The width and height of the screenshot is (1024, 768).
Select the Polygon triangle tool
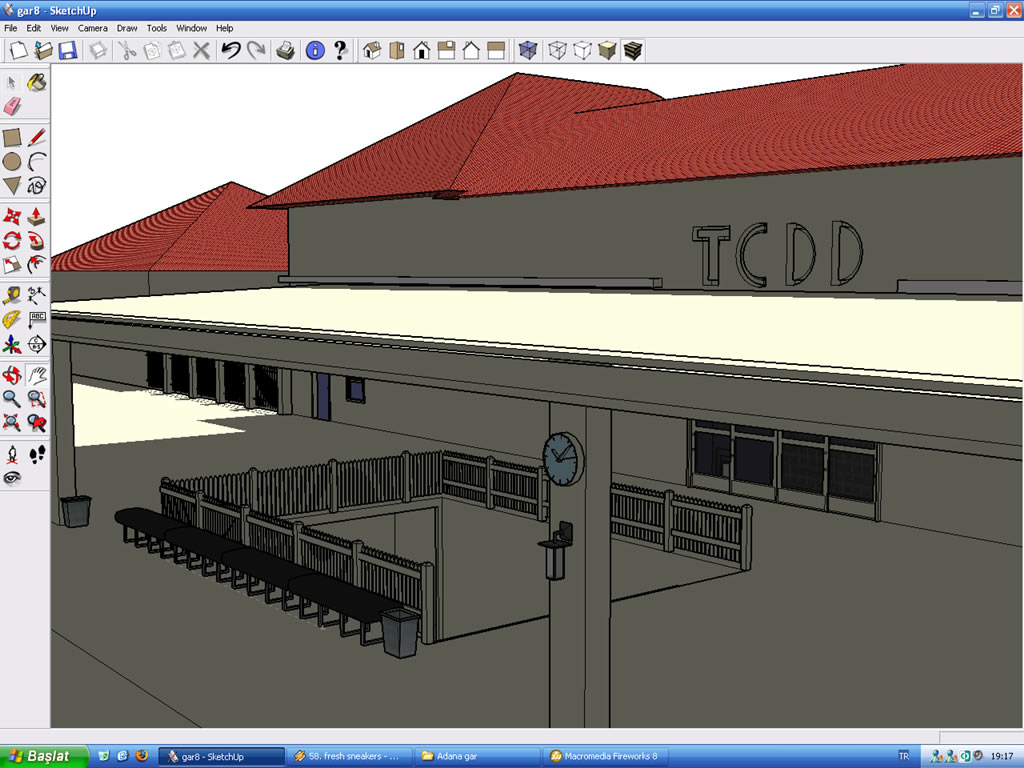(12, 185)
